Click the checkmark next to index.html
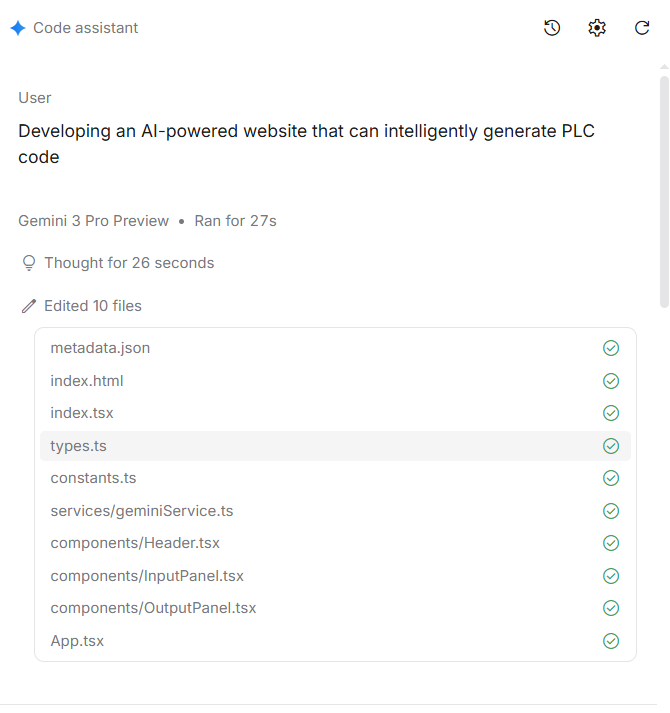Screen dimensions: 670x713 coord(611,381)
